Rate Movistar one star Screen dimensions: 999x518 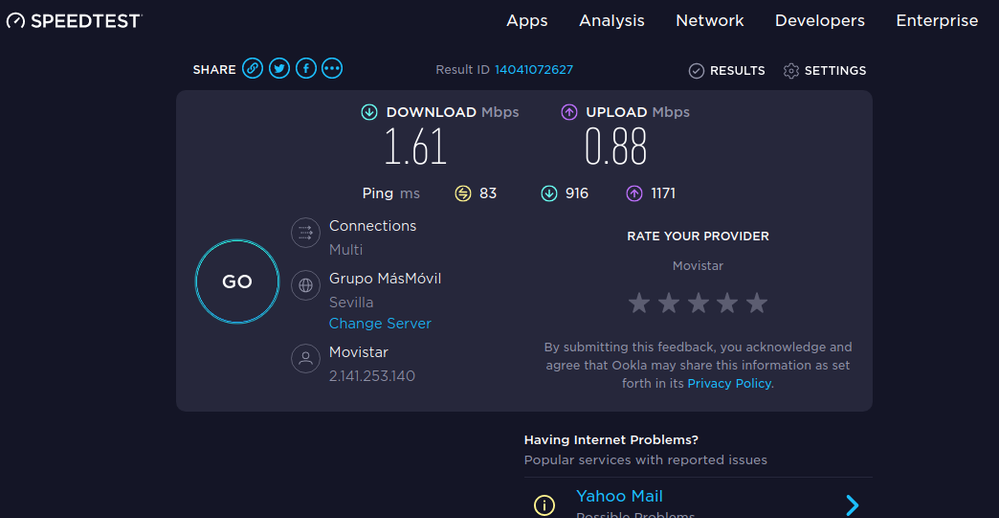coord(640,303)
